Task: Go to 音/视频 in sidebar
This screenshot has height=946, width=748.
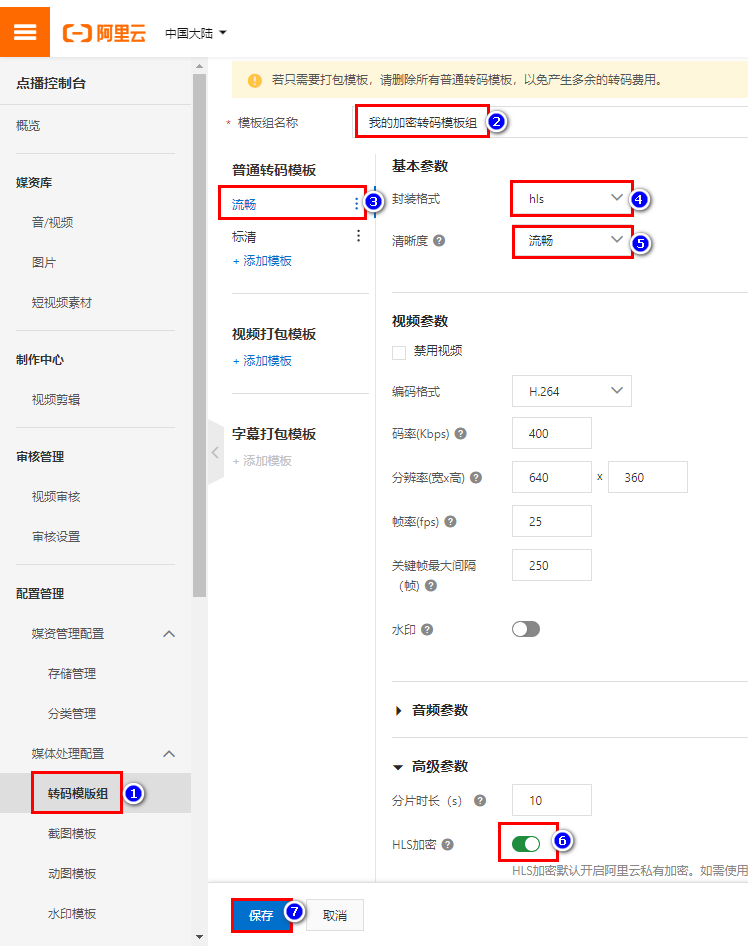Action: pos(52,223)
